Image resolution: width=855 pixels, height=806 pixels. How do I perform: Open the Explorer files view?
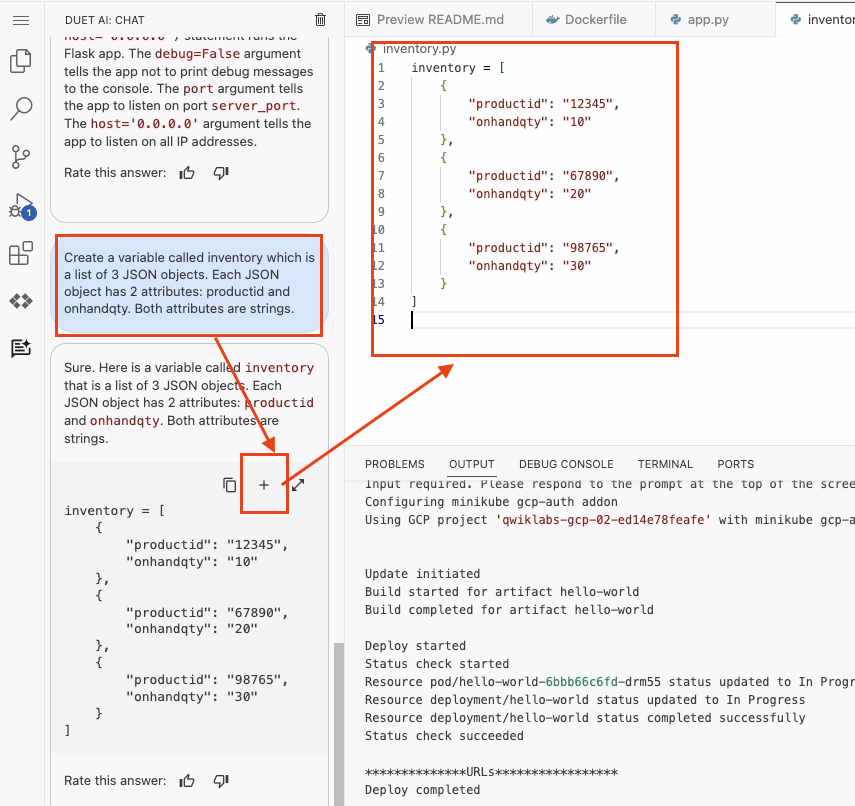(21, 62)
